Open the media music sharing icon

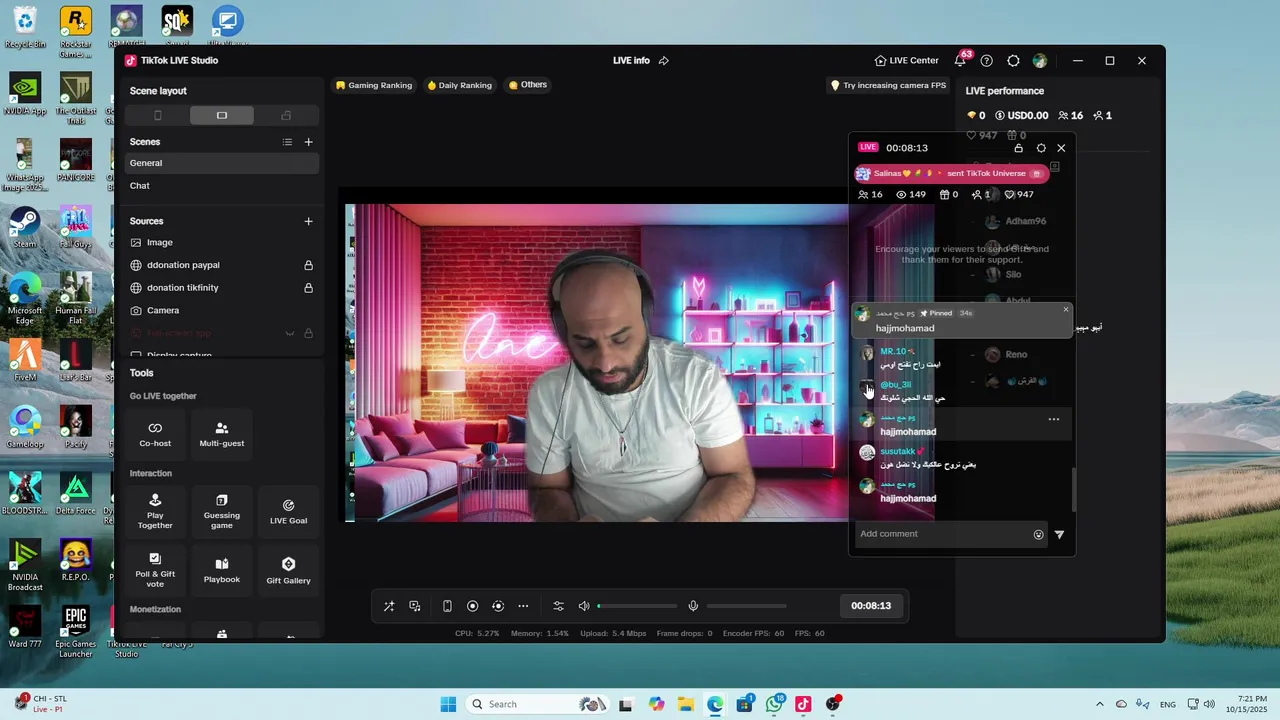[415, 606]
